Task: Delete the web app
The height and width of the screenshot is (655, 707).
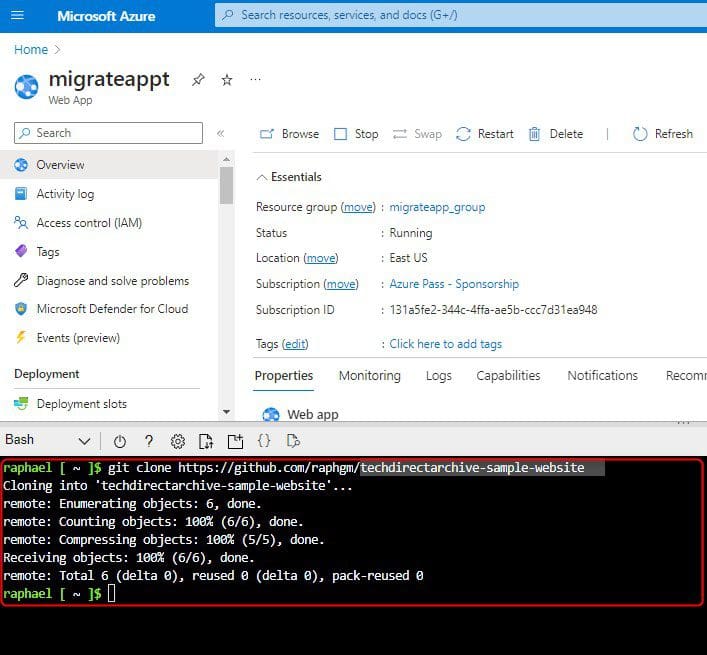Action: click(556, 134)
